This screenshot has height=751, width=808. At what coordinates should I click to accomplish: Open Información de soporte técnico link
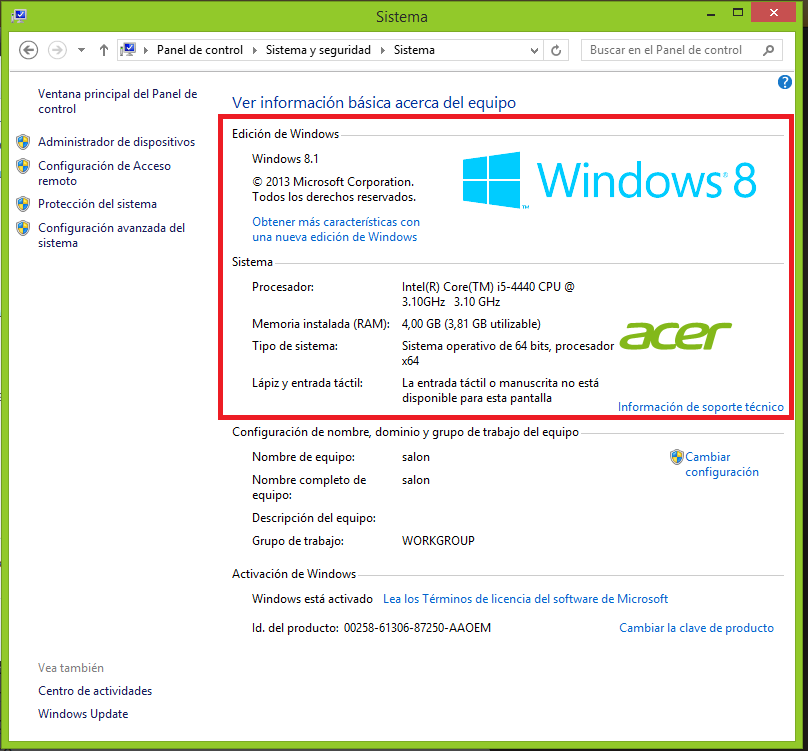click(700, 407)
